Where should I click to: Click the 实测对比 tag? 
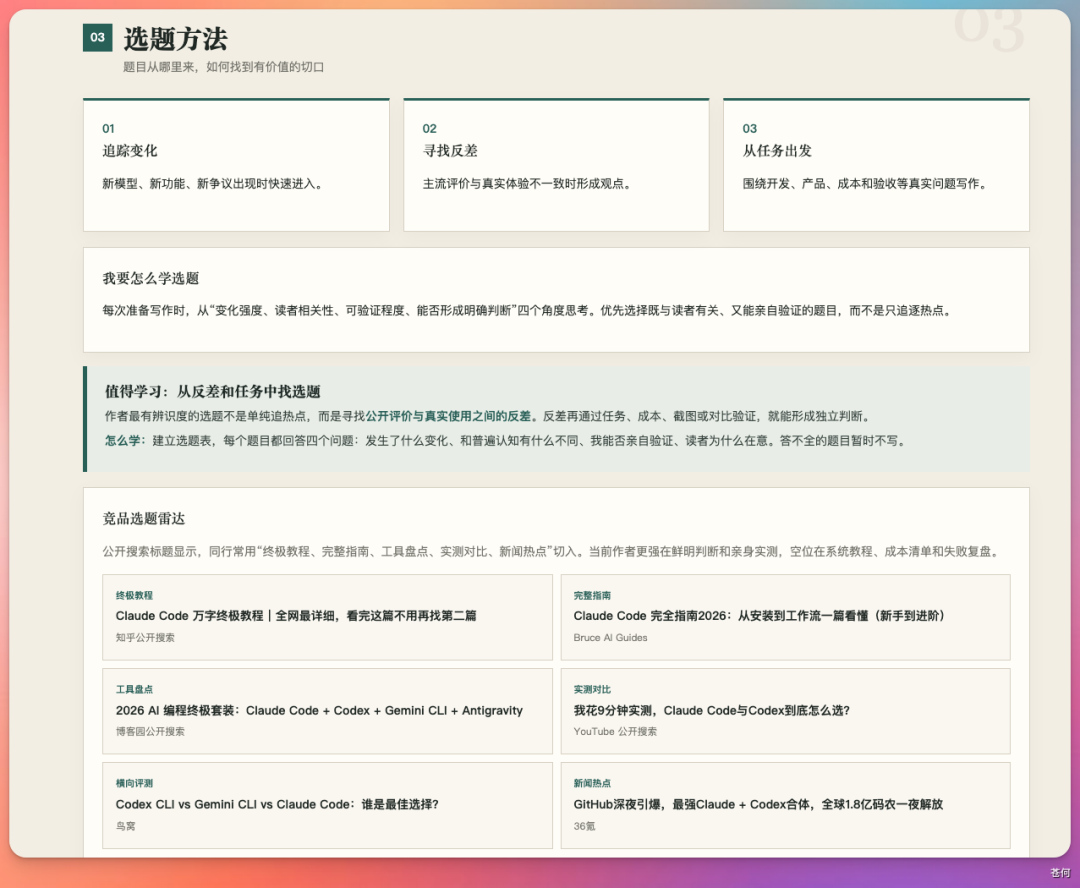click(x=592, y=690)
